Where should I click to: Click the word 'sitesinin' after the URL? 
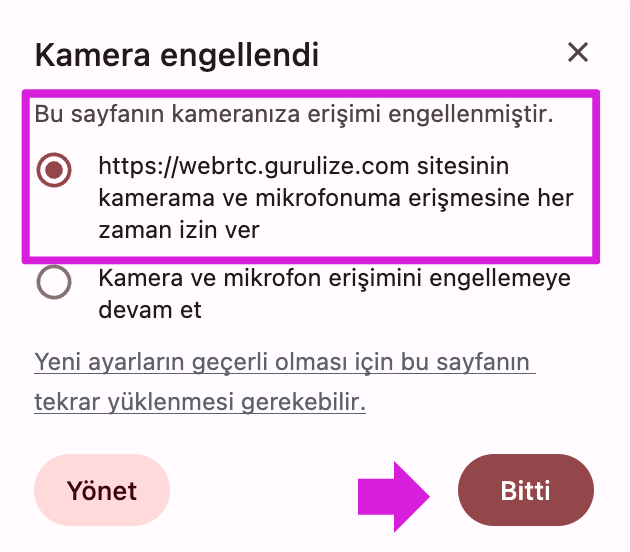point(463,166)
